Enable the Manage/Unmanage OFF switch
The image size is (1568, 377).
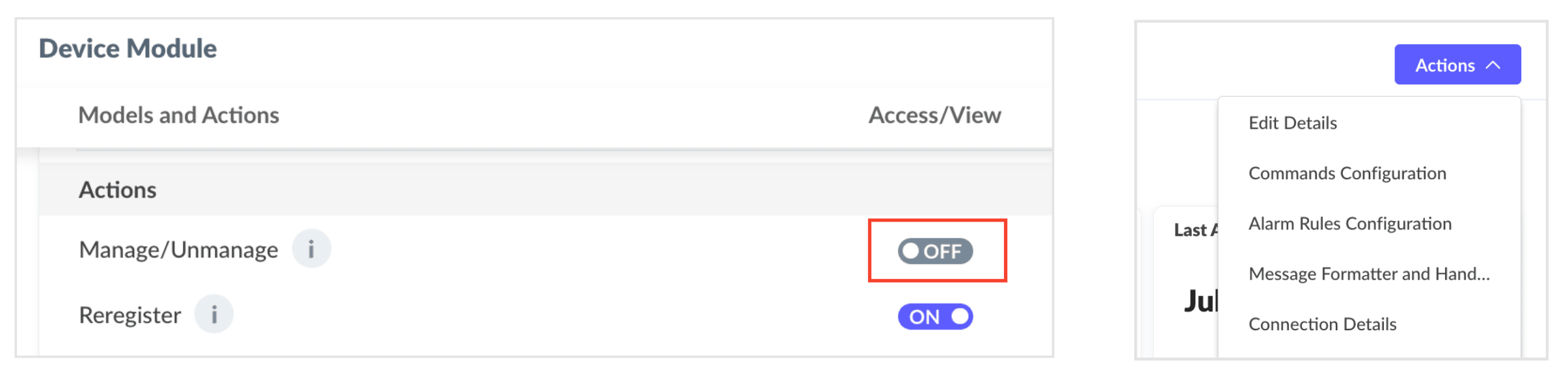click(x=935, y=251)
